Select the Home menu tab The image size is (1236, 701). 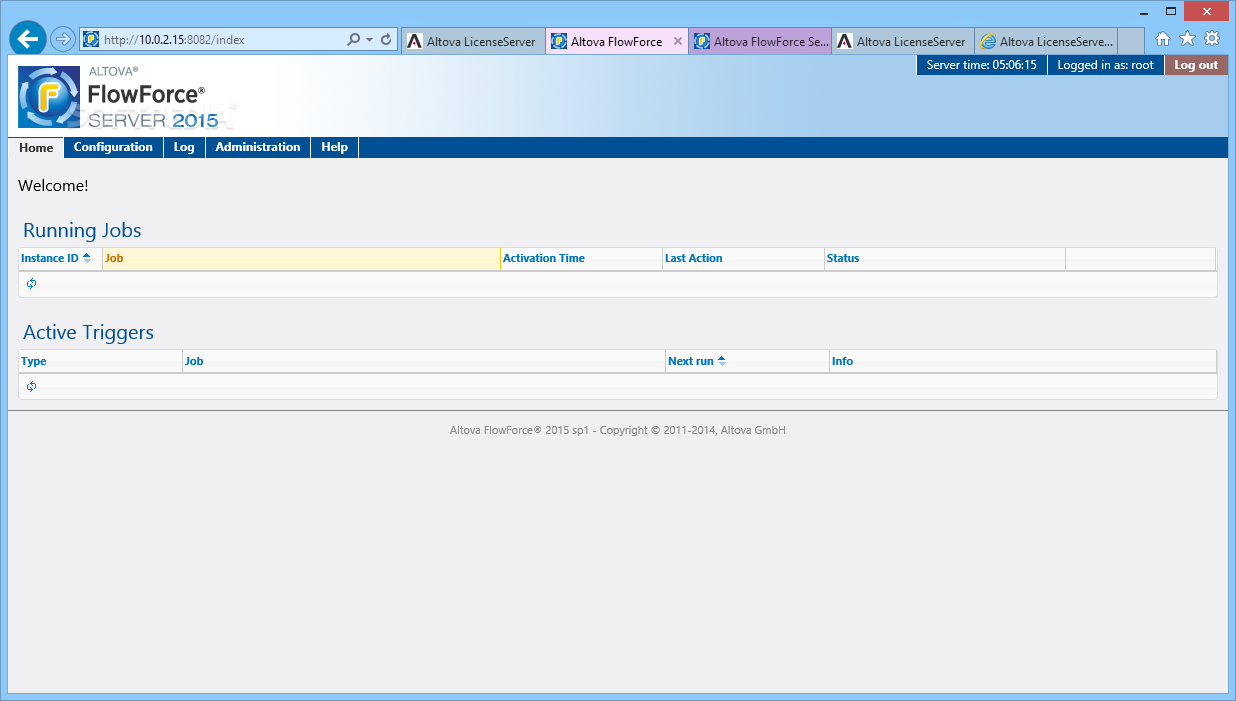36,147
